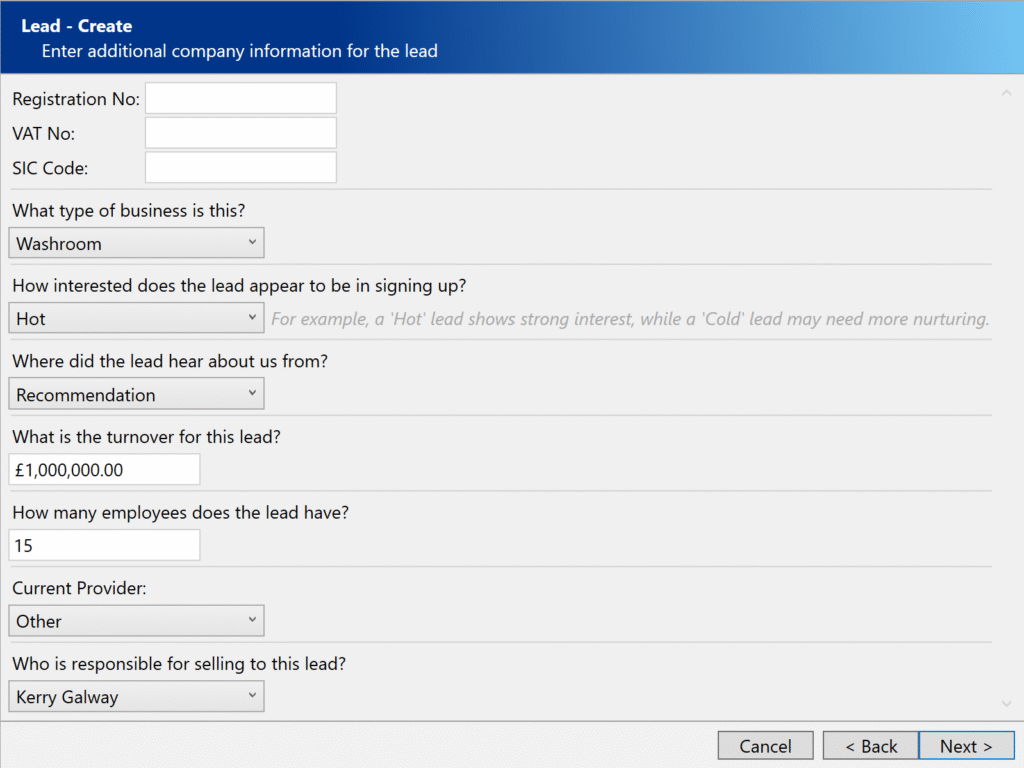
Task: Open the business type dropdown showing Washroom
Action: coord(136,243)
